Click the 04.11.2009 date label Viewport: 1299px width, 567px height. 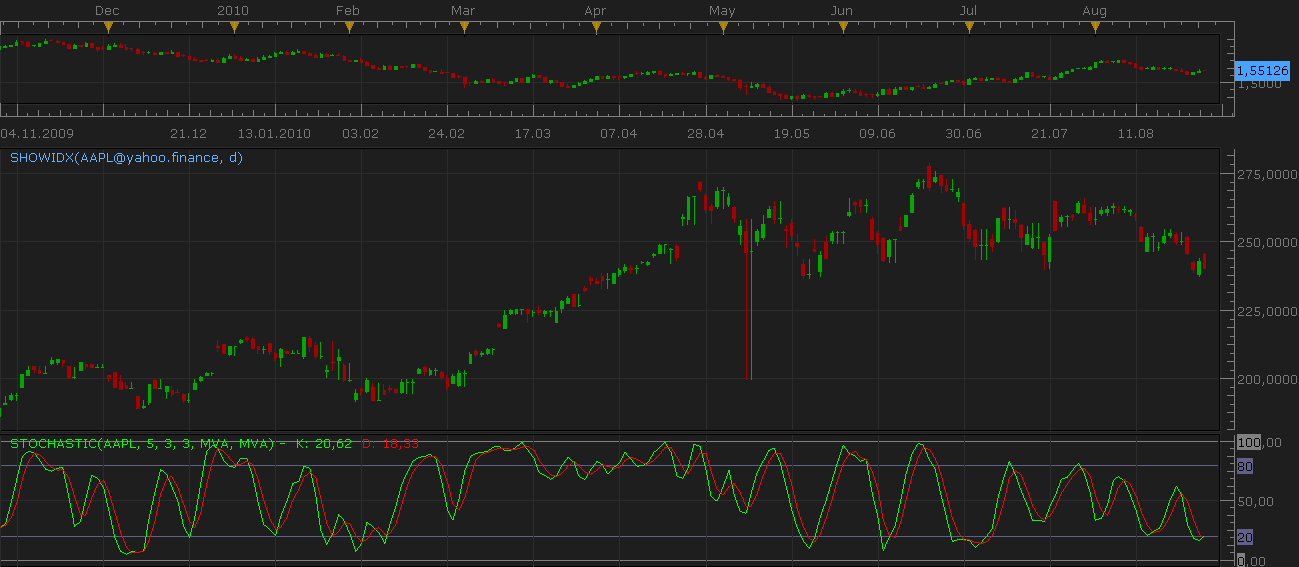pyautogui.click(x=37, y=133)
